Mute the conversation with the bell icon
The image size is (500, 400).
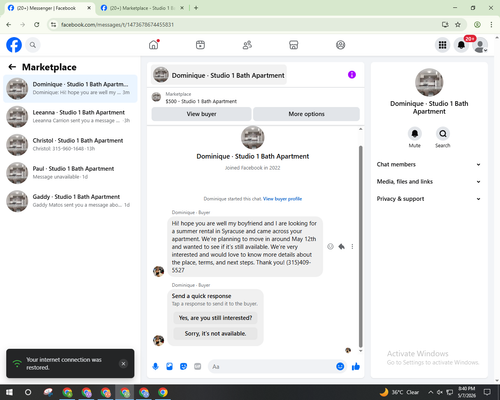click(x=415, y=134)
